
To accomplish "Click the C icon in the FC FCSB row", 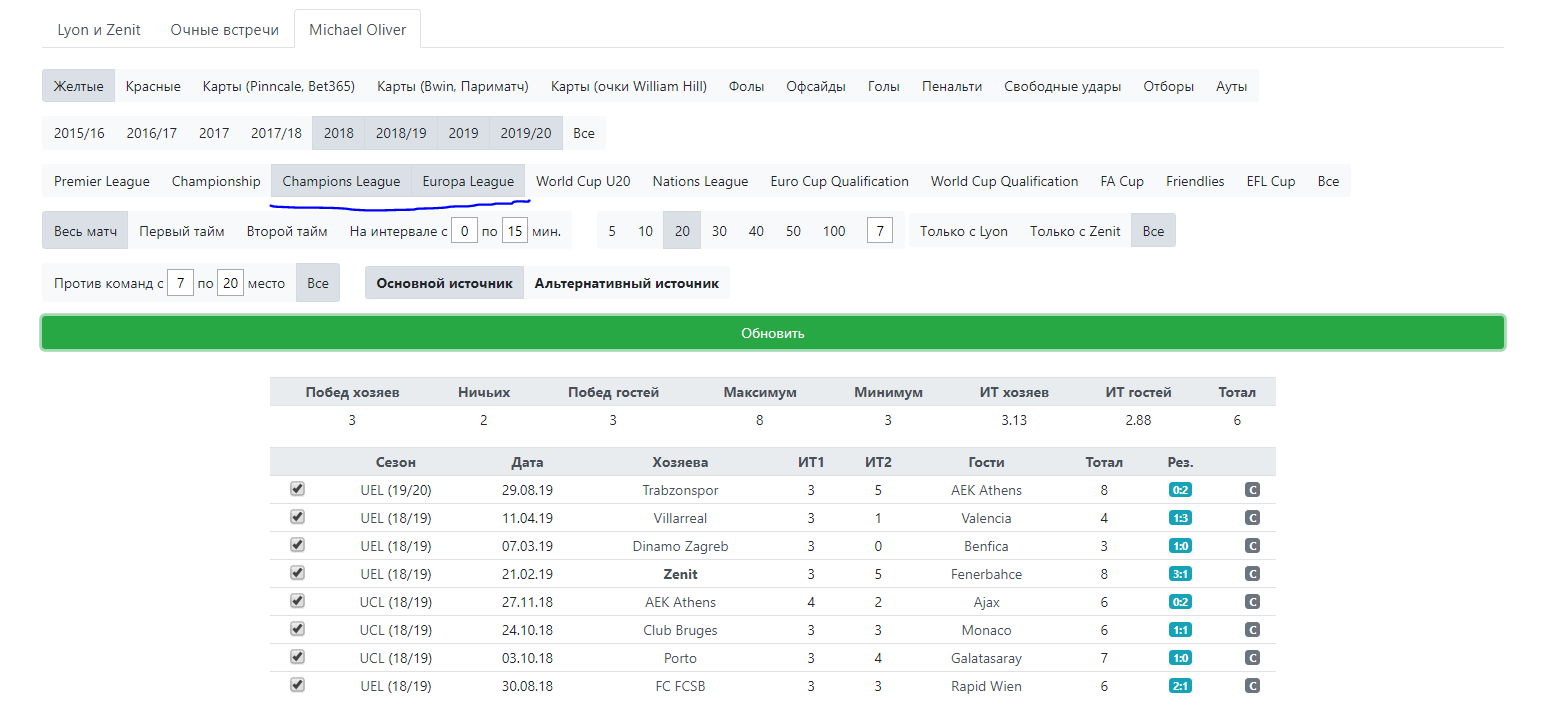I will coord(1252,686).
